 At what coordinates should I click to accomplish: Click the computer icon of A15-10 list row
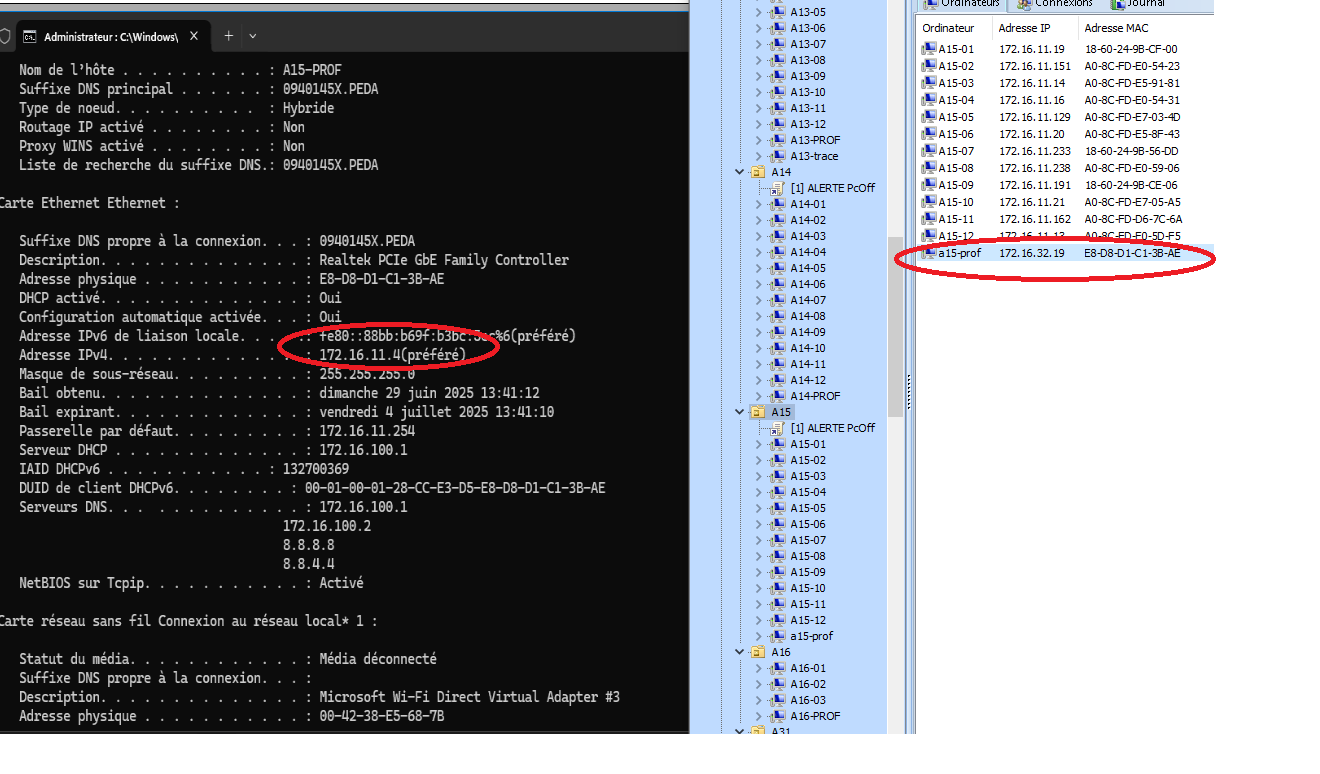tap(928, 202)
